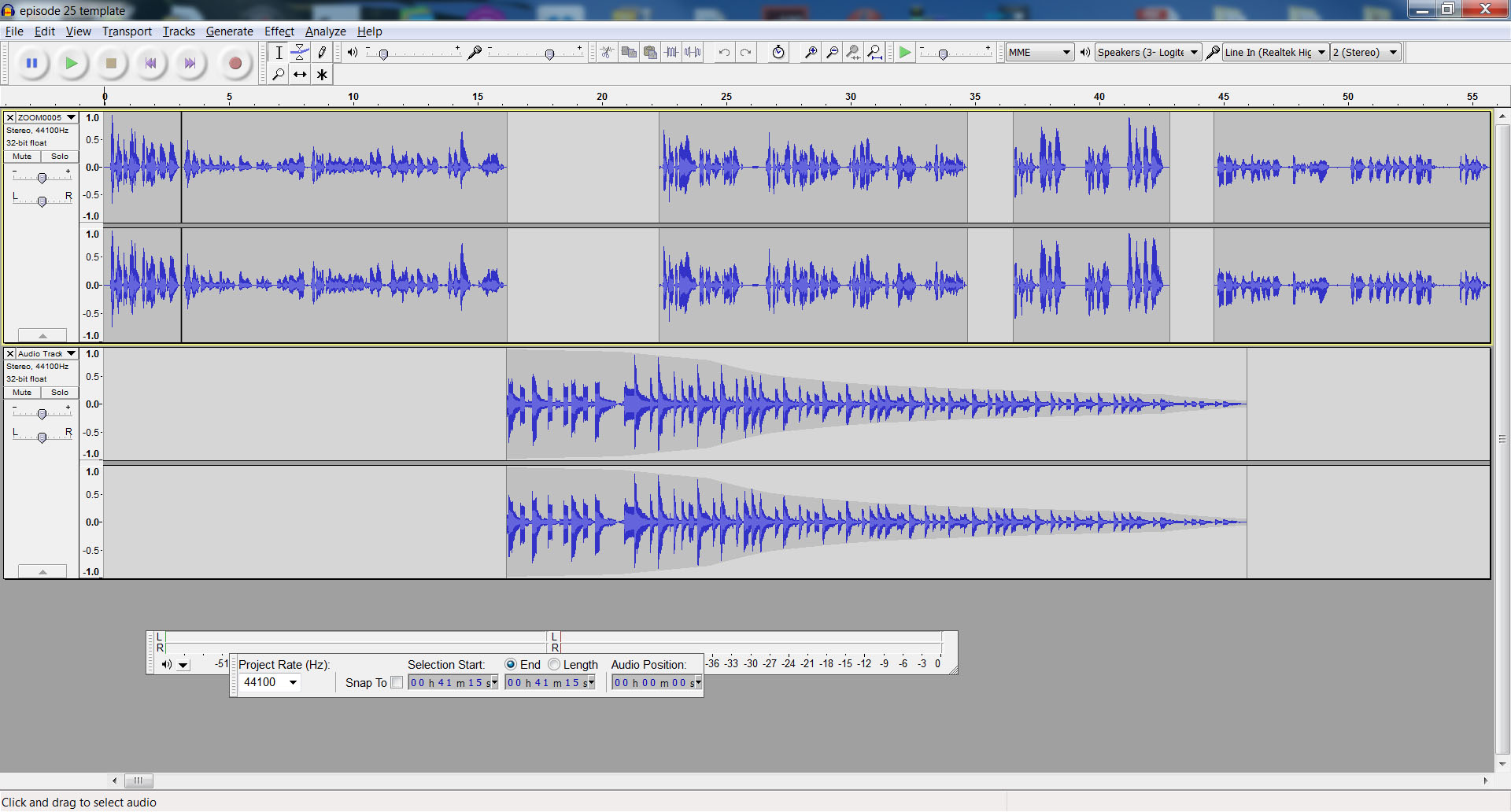
Task: Zoom out on the timeline
Action: [x=832, y=53]
